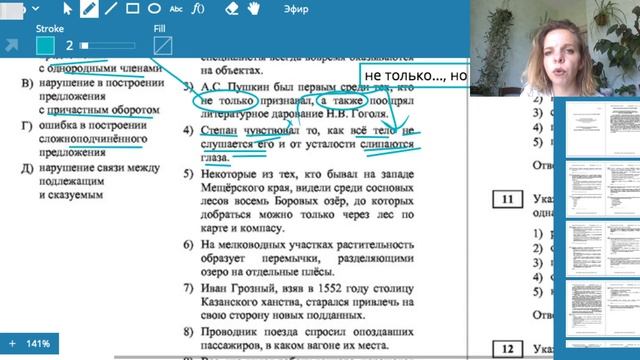Click the gray arrow icon below the logo
This screenshot has width=640, height=360.
[x=11, y=45]
